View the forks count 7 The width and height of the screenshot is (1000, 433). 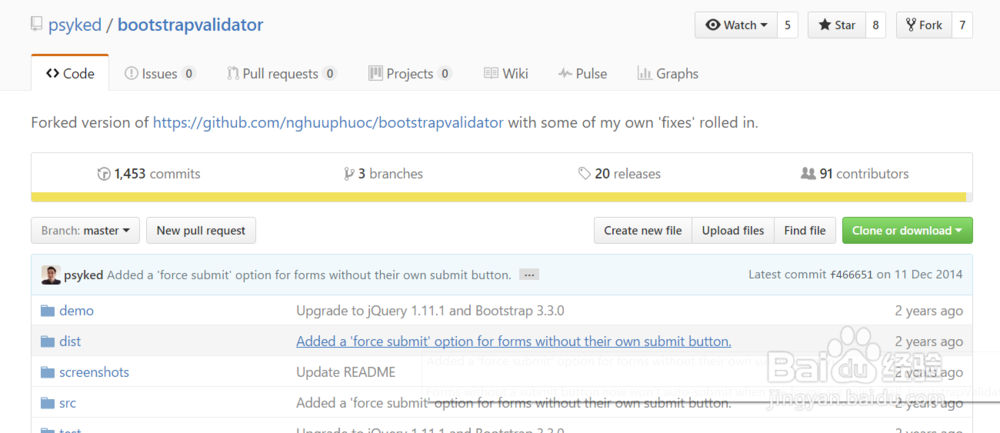[x=962, y=26]
